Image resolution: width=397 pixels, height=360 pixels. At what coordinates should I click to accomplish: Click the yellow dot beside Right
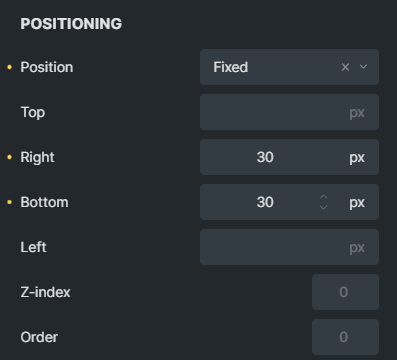click(10, 157)
